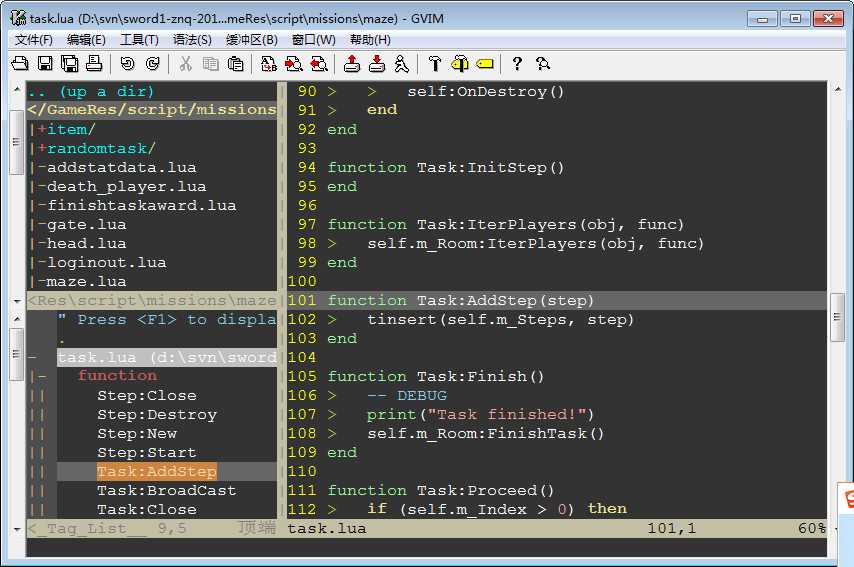Load session with upload-arrow icon
Screen dimensions: 854x567
(x=352, y=64)
